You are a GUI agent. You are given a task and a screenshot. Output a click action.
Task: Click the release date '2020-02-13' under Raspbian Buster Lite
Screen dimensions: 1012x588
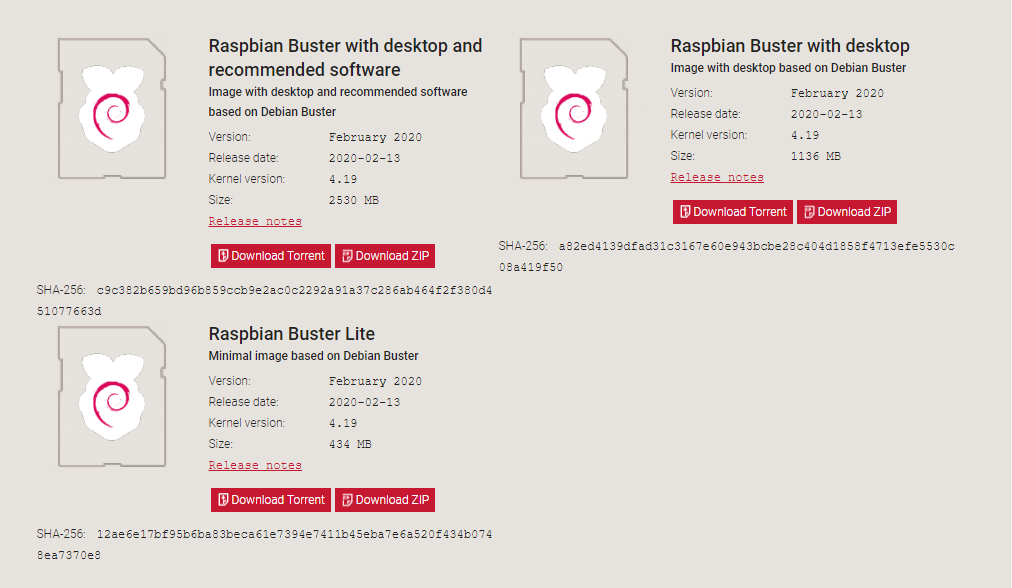365,402
